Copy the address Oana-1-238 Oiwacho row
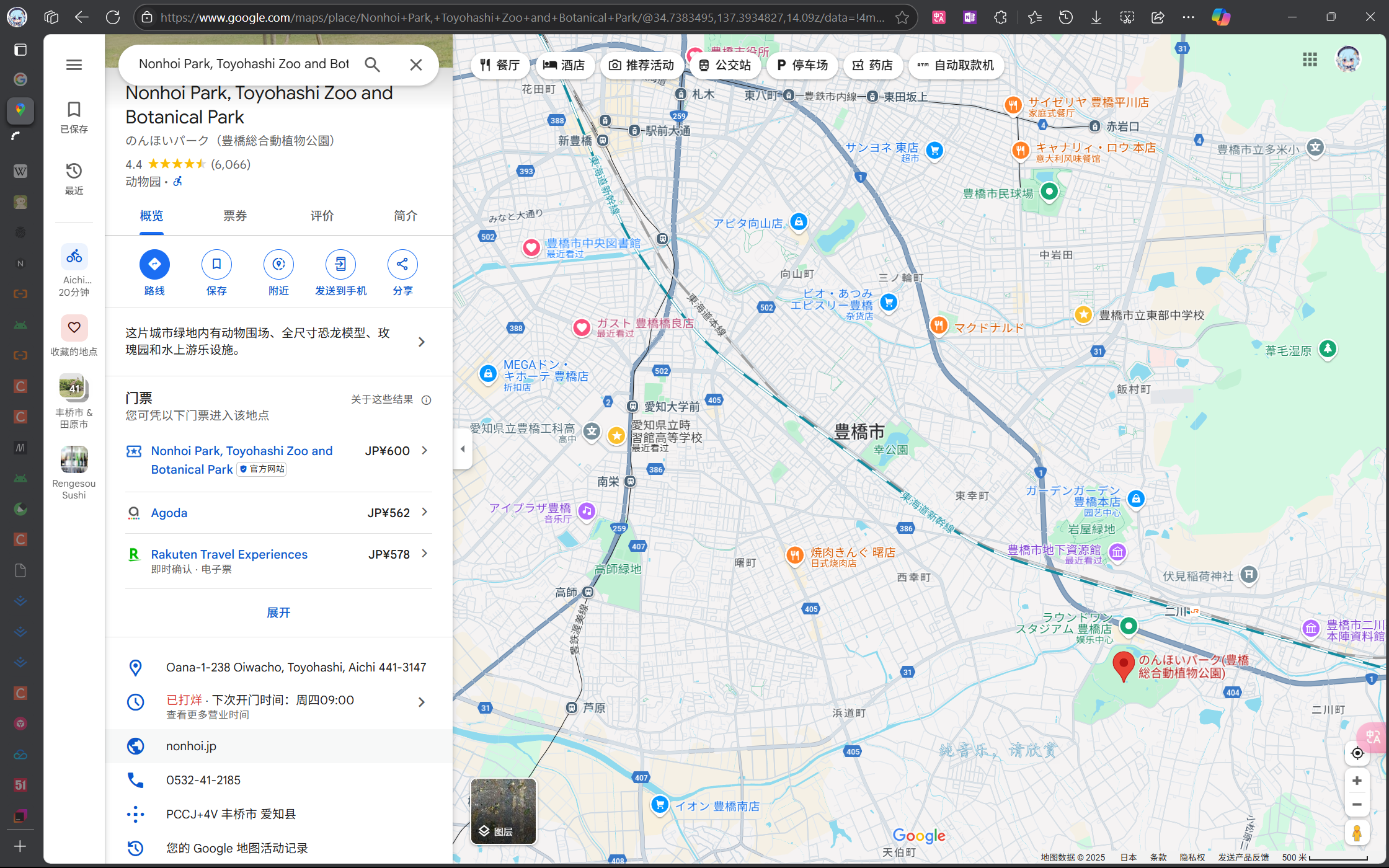 tap(278, 667)
